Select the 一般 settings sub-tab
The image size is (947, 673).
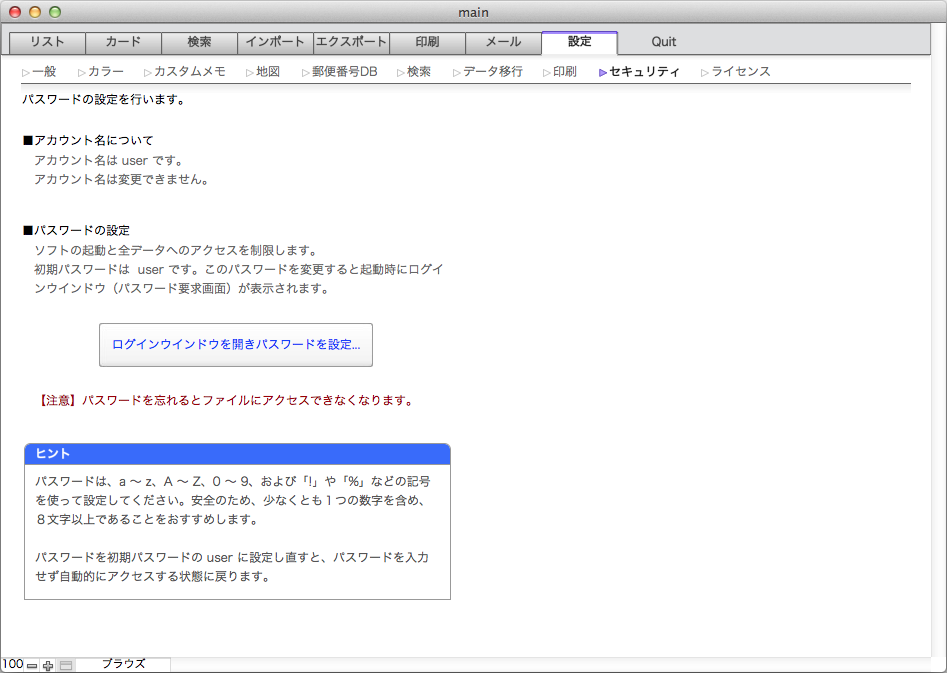44,72
